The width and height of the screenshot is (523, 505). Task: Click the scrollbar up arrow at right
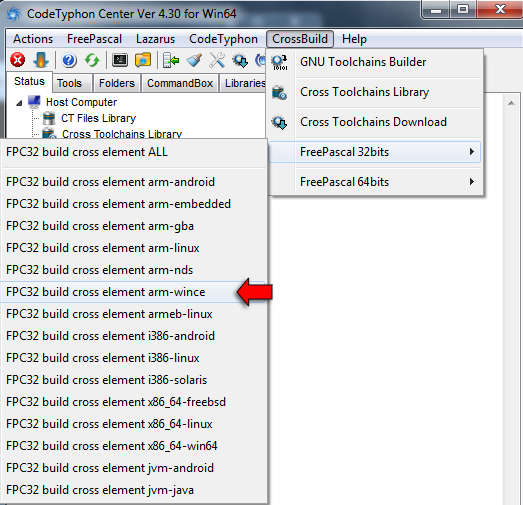(x=511, y=103)
